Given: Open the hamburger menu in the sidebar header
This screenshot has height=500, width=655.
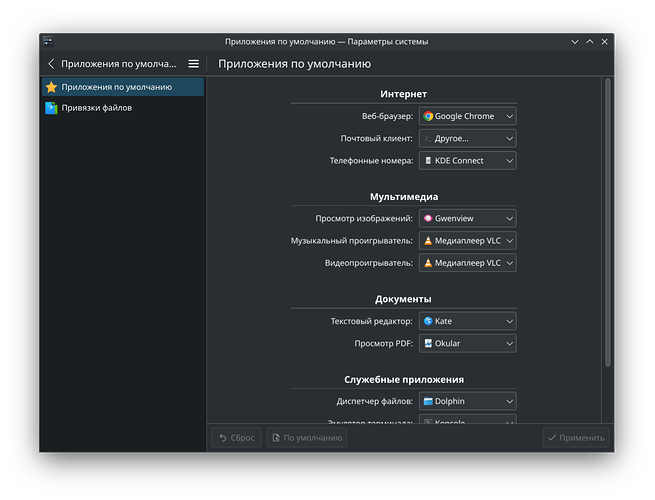Looking at the screenshot, I should pyautogui.click(x=193, y=64).
